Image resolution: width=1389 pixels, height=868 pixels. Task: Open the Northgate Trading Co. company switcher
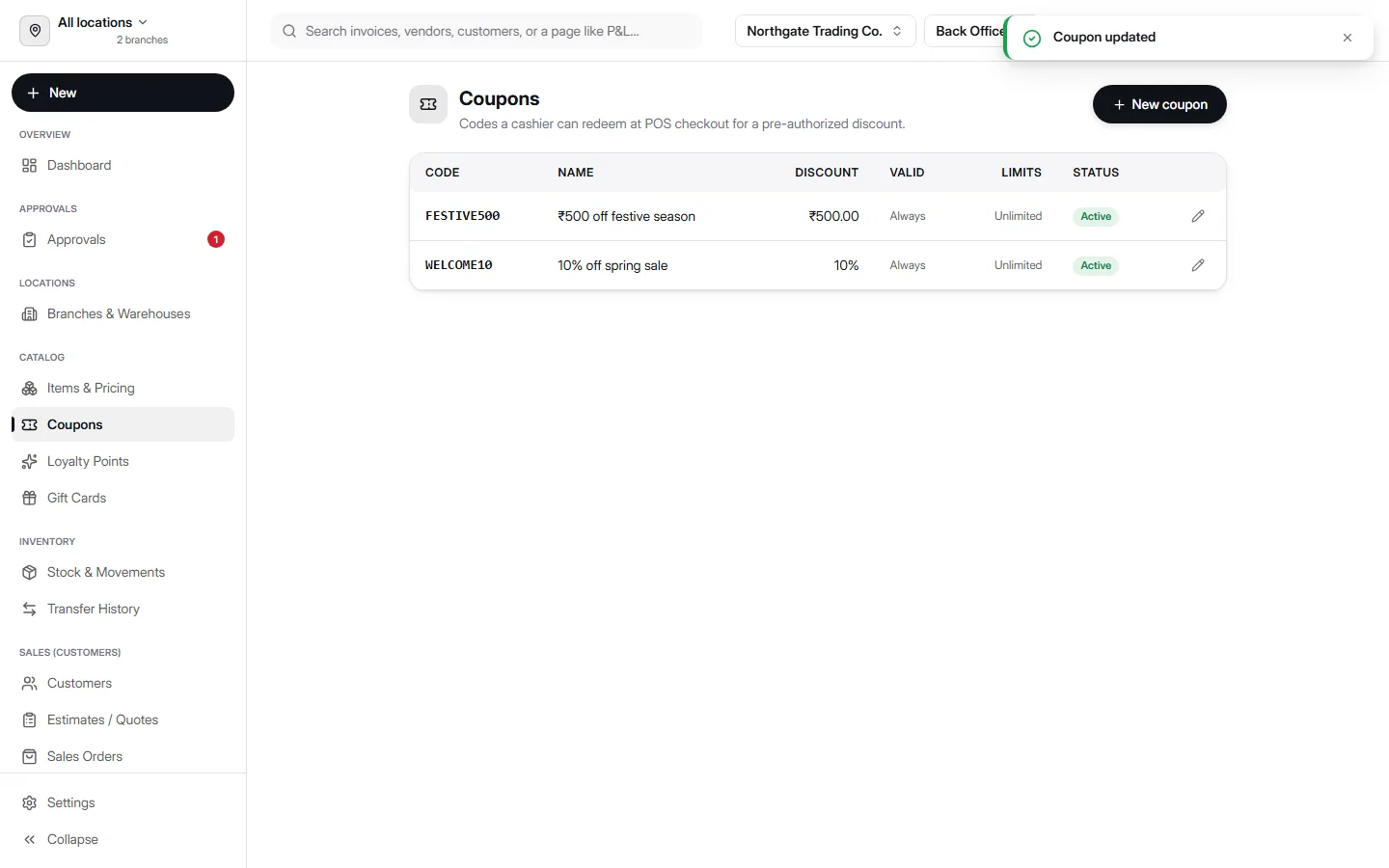pyautogui.click(x=825, y=31)
